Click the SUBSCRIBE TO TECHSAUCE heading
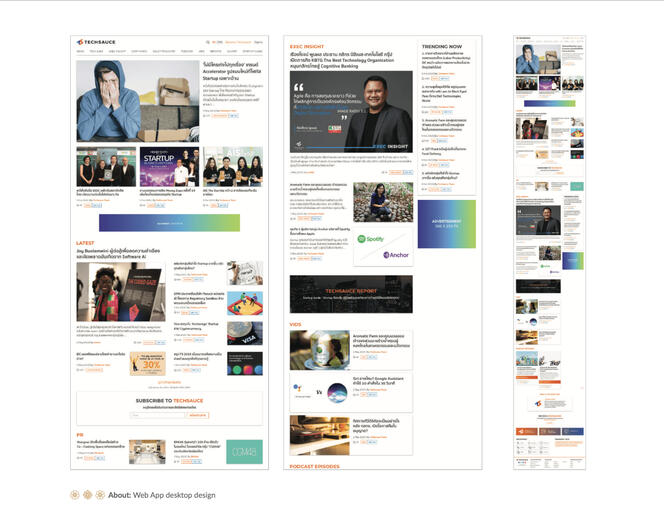664x524 pixels. coord(169,401)
